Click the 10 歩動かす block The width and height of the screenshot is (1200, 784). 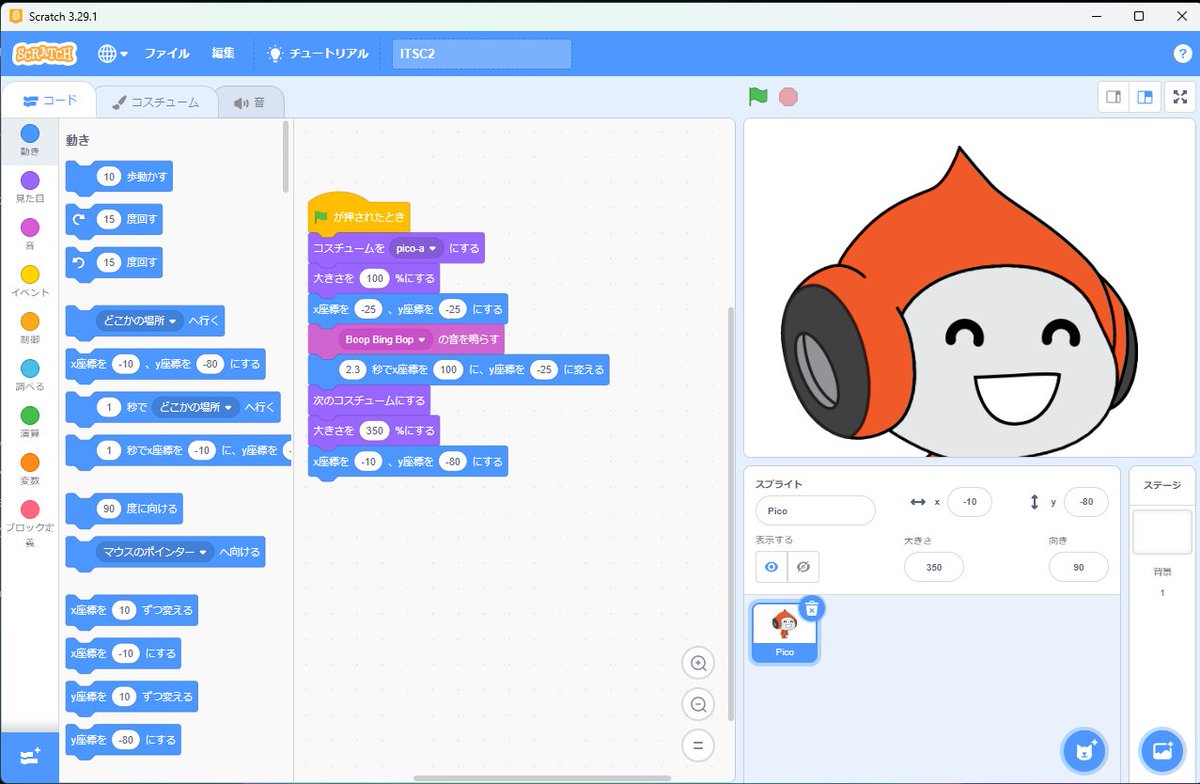pos(119,176)
